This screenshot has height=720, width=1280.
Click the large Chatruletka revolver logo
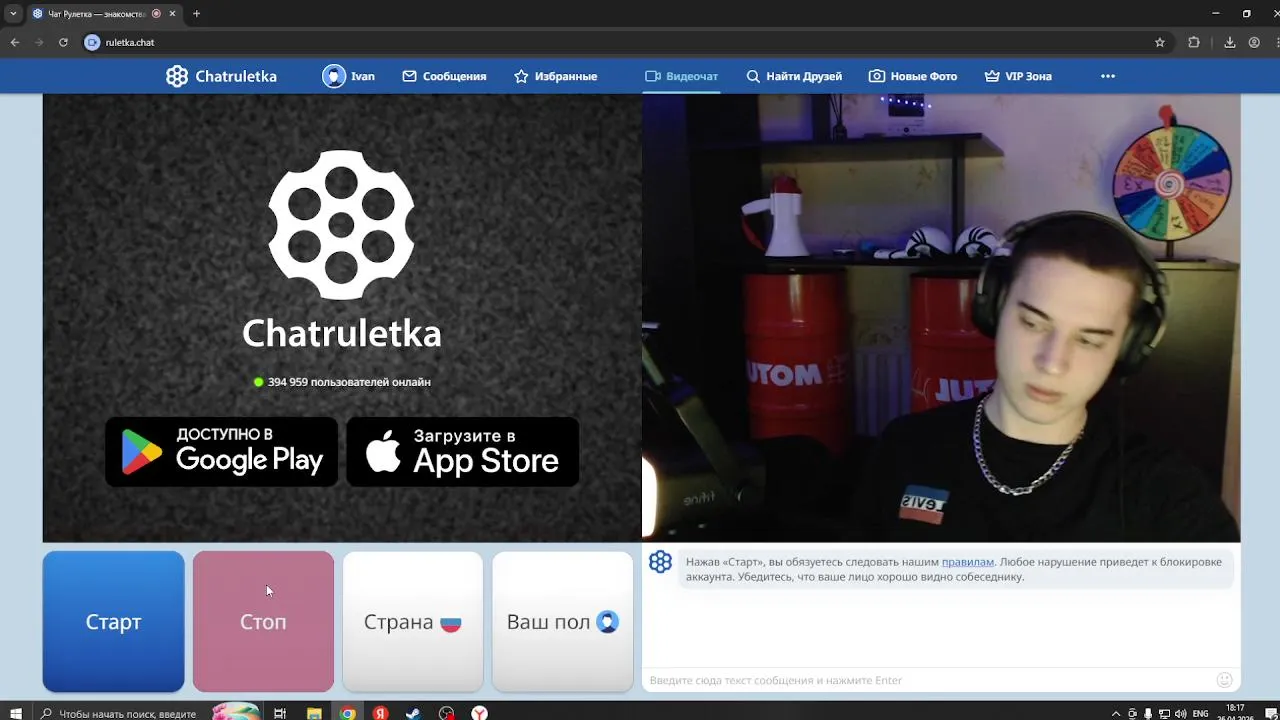341,225
